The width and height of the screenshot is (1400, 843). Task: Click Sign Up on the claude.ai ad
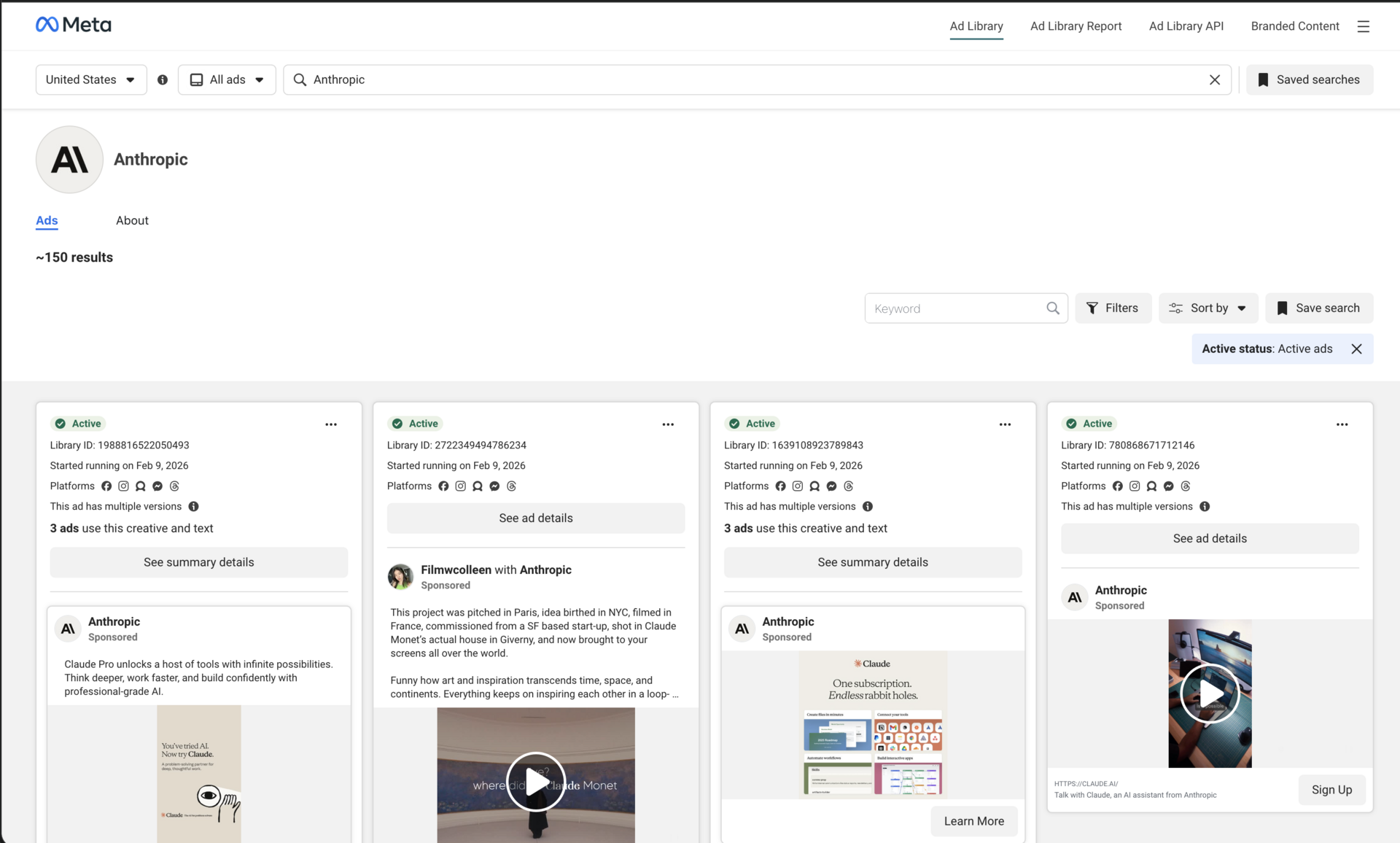[1331, 790]
